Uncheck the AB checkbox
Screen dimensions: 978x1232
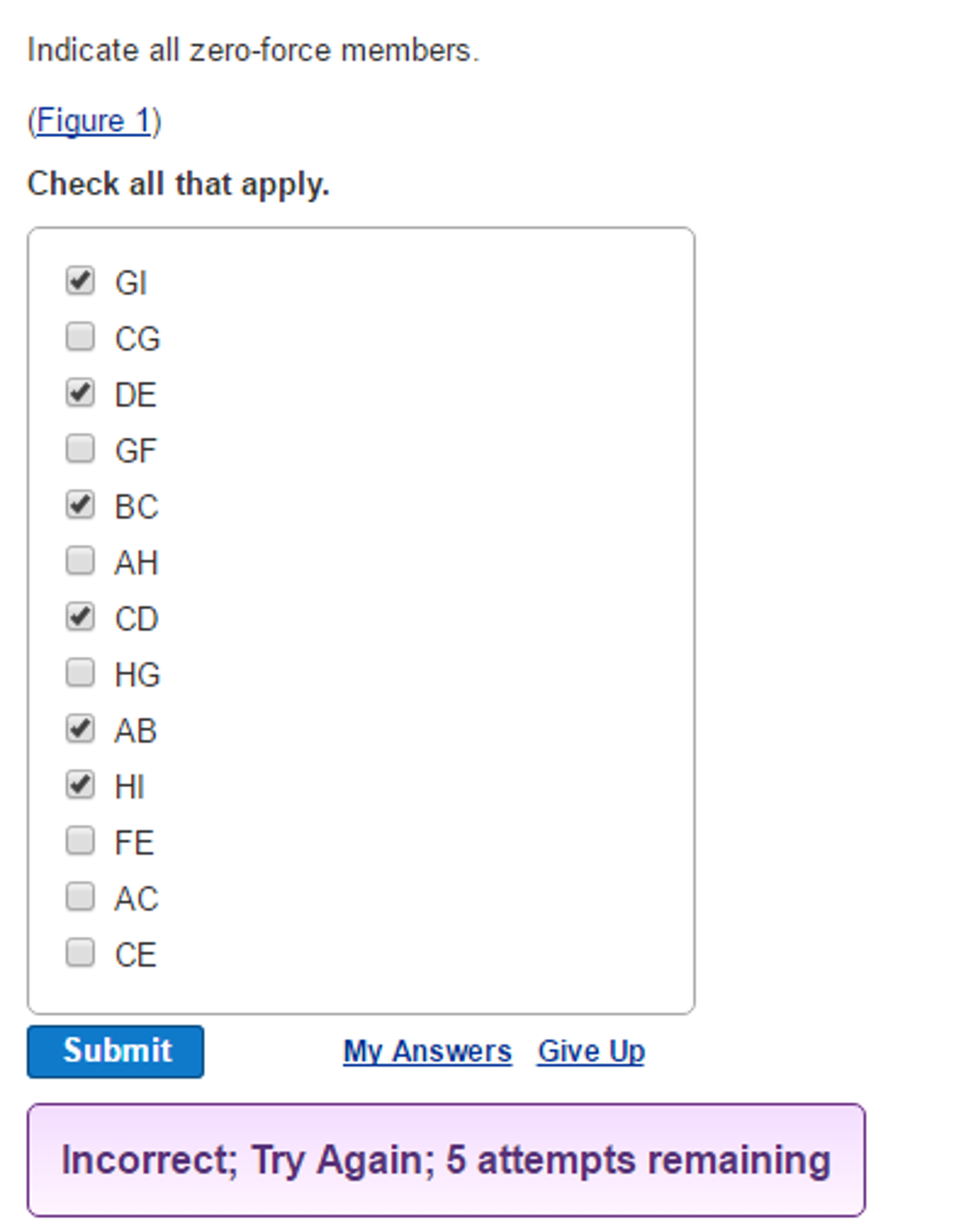tap(79, 728)
